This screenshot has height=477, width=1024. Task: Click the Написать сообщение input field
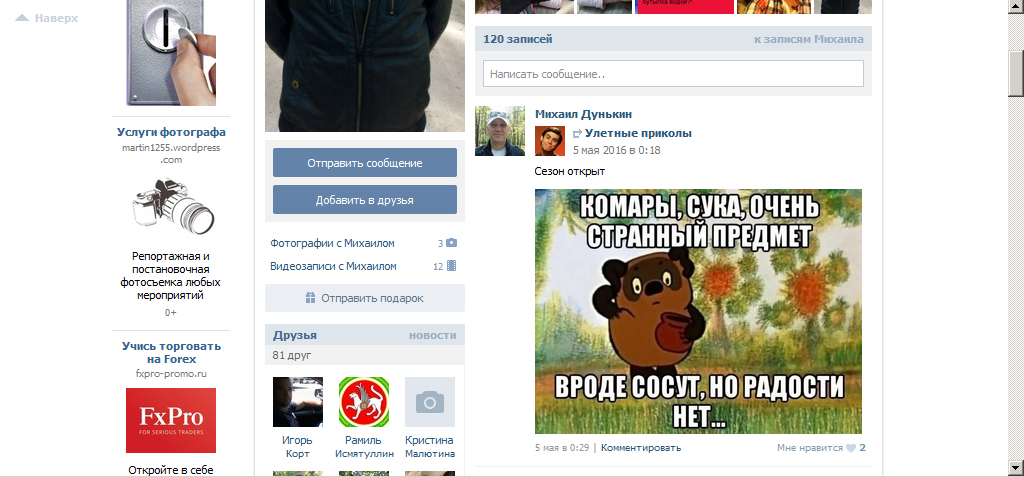pyautogui.click(x=673, y=74)
